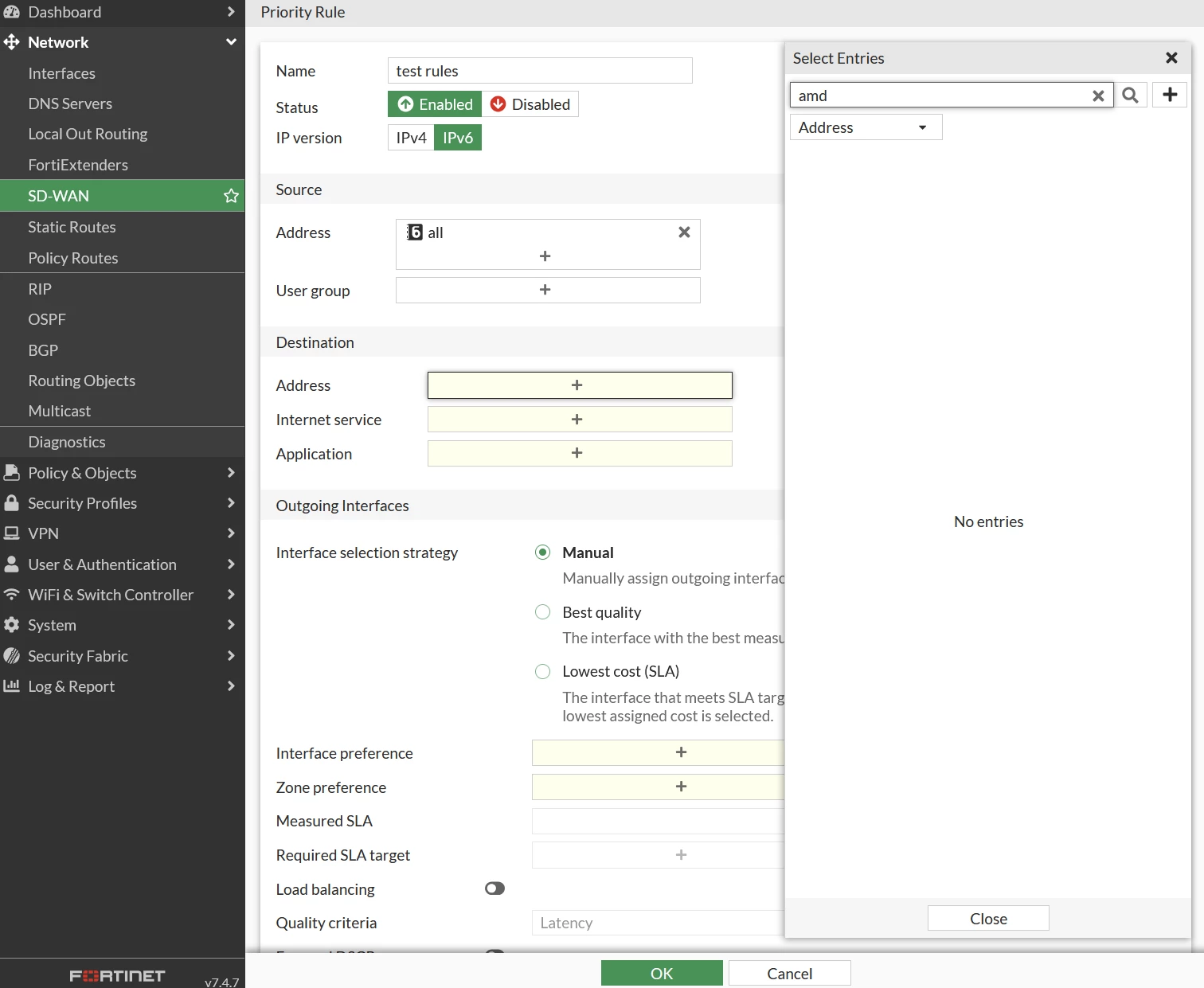Screen dimensions: 1204x988
Task: Expand the Security Fabric menu
Action: (x=123, y=656)
